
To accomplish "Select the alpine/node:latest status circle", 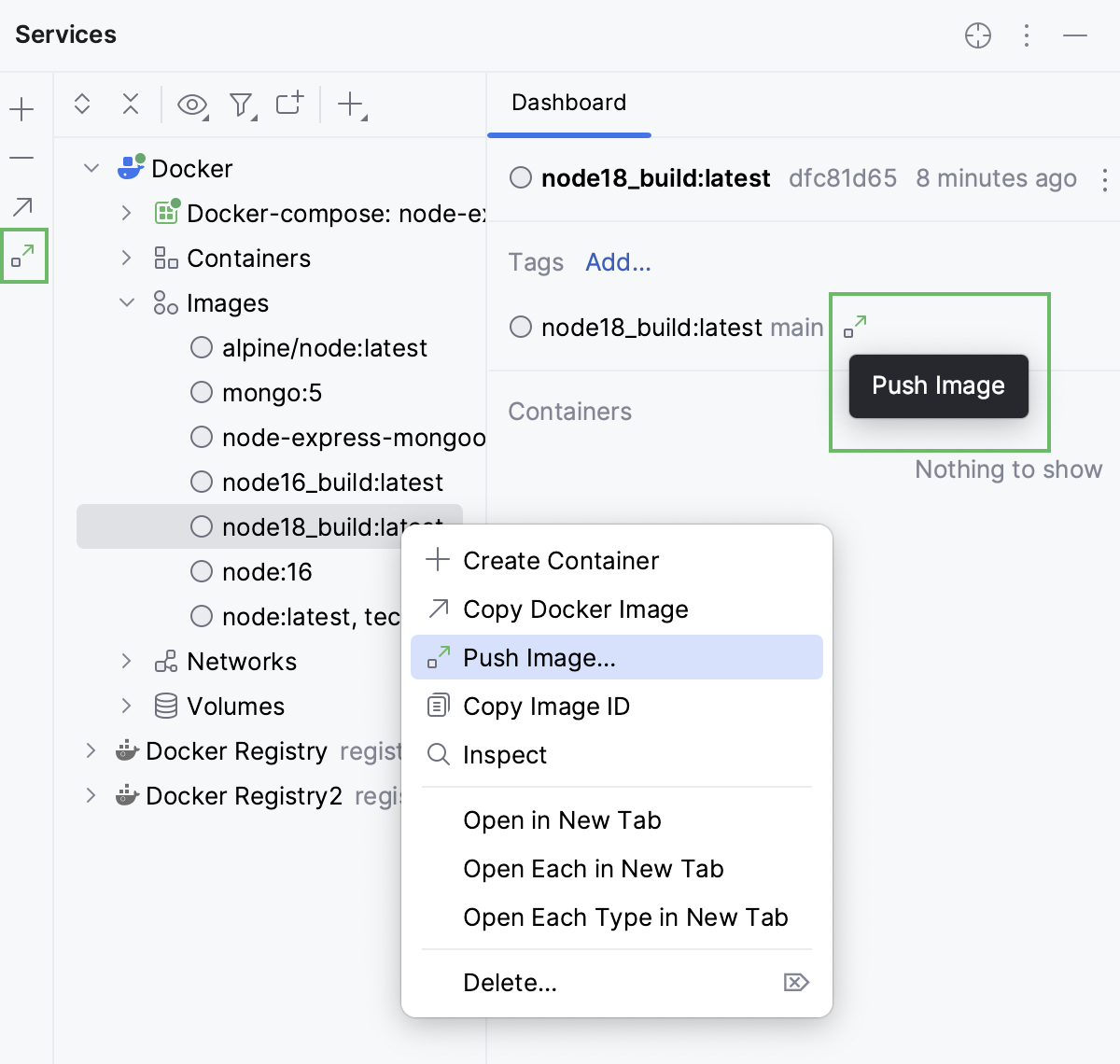I will [201, 347].
